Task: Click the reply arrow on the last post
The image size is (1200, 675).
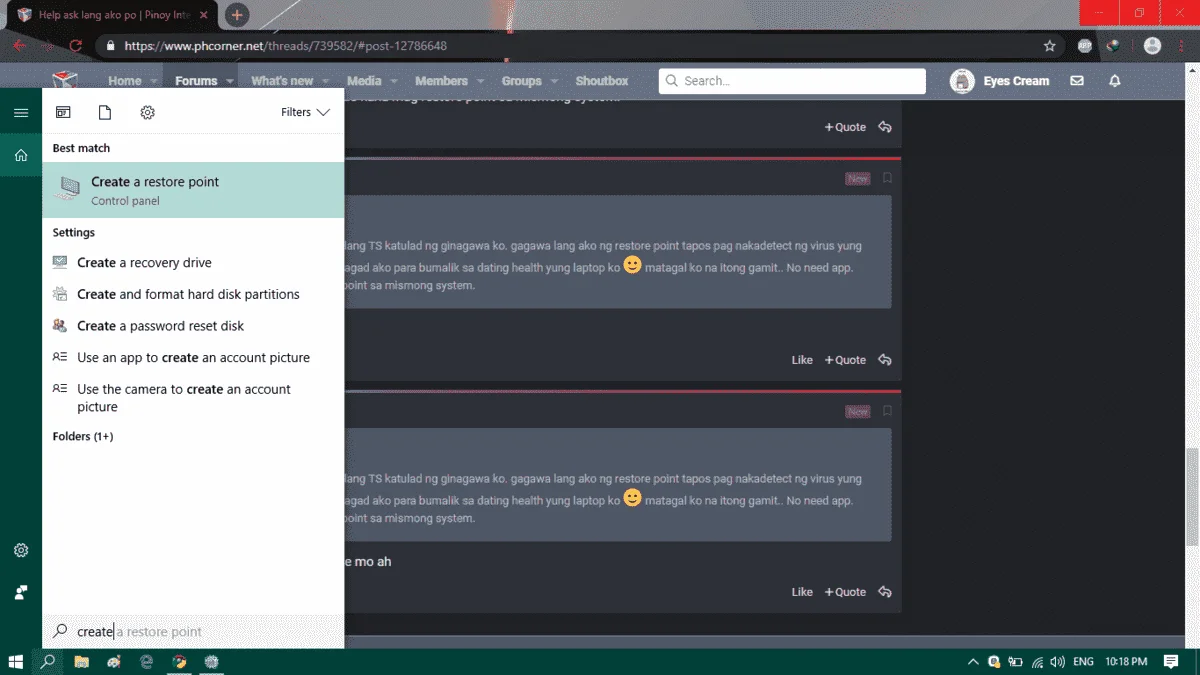Action: pyautogui.click(x=885, y=592)
